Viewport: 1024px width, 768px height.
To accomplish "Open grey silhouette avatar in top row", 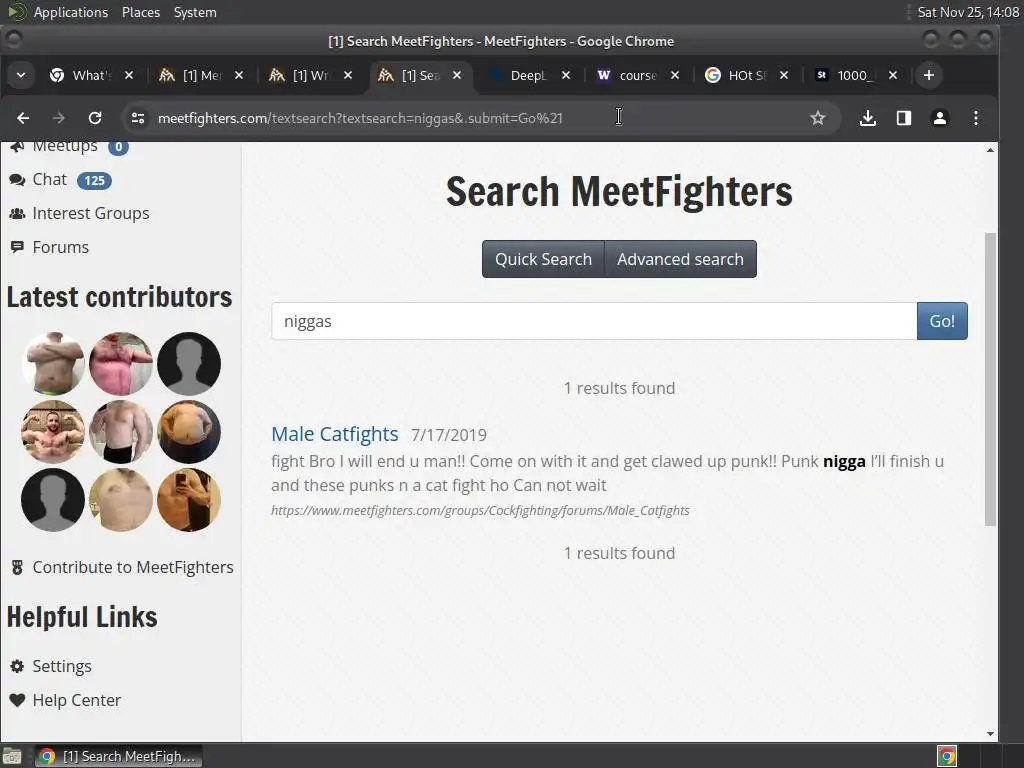I will (189, 364).
